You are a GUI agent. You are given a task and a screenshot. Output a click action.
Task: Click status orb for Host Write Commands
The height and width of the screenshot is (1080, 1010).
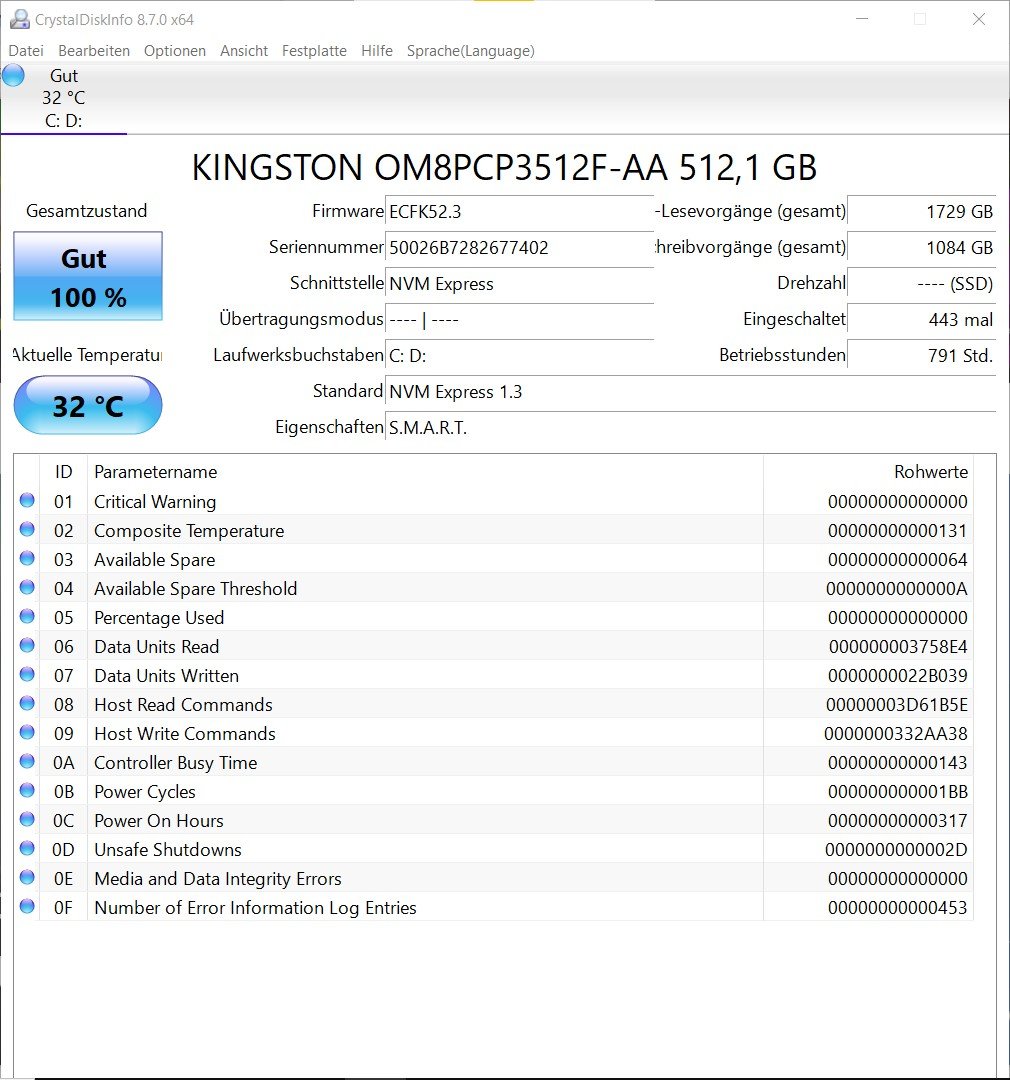coord(27,732)
